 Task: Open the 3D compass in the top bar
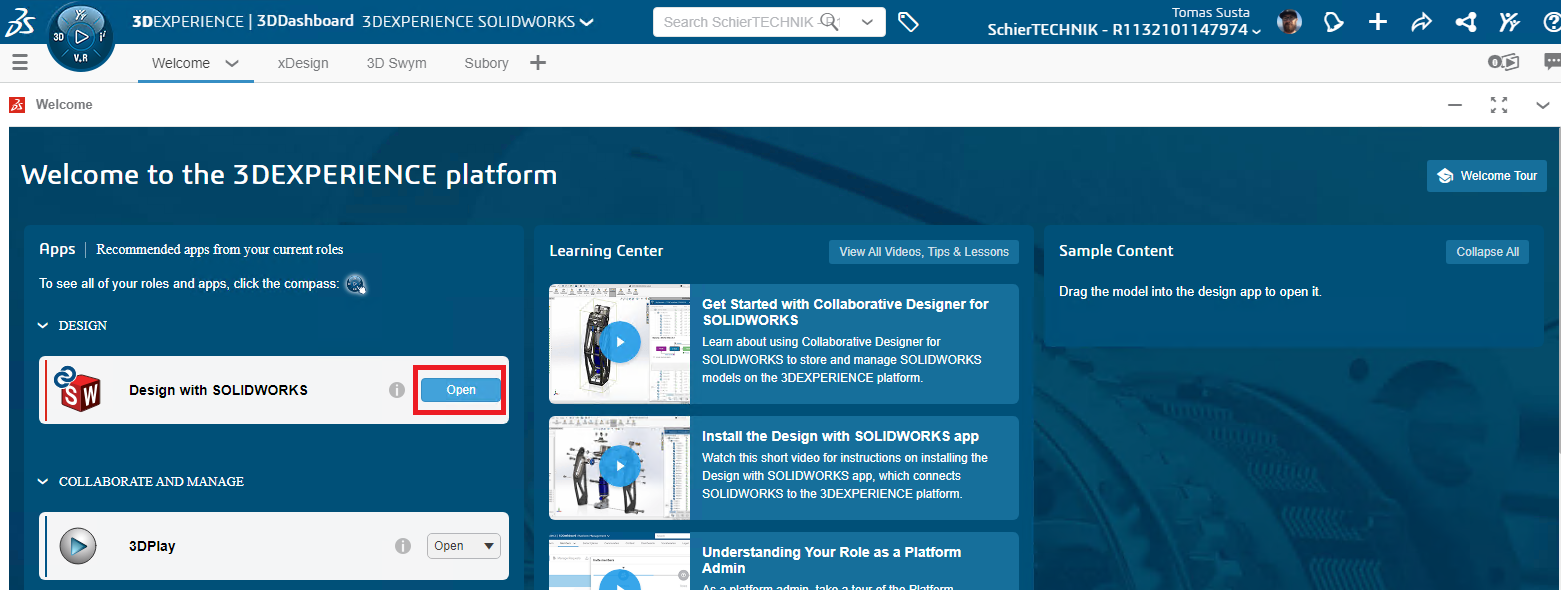coord(81,36)
